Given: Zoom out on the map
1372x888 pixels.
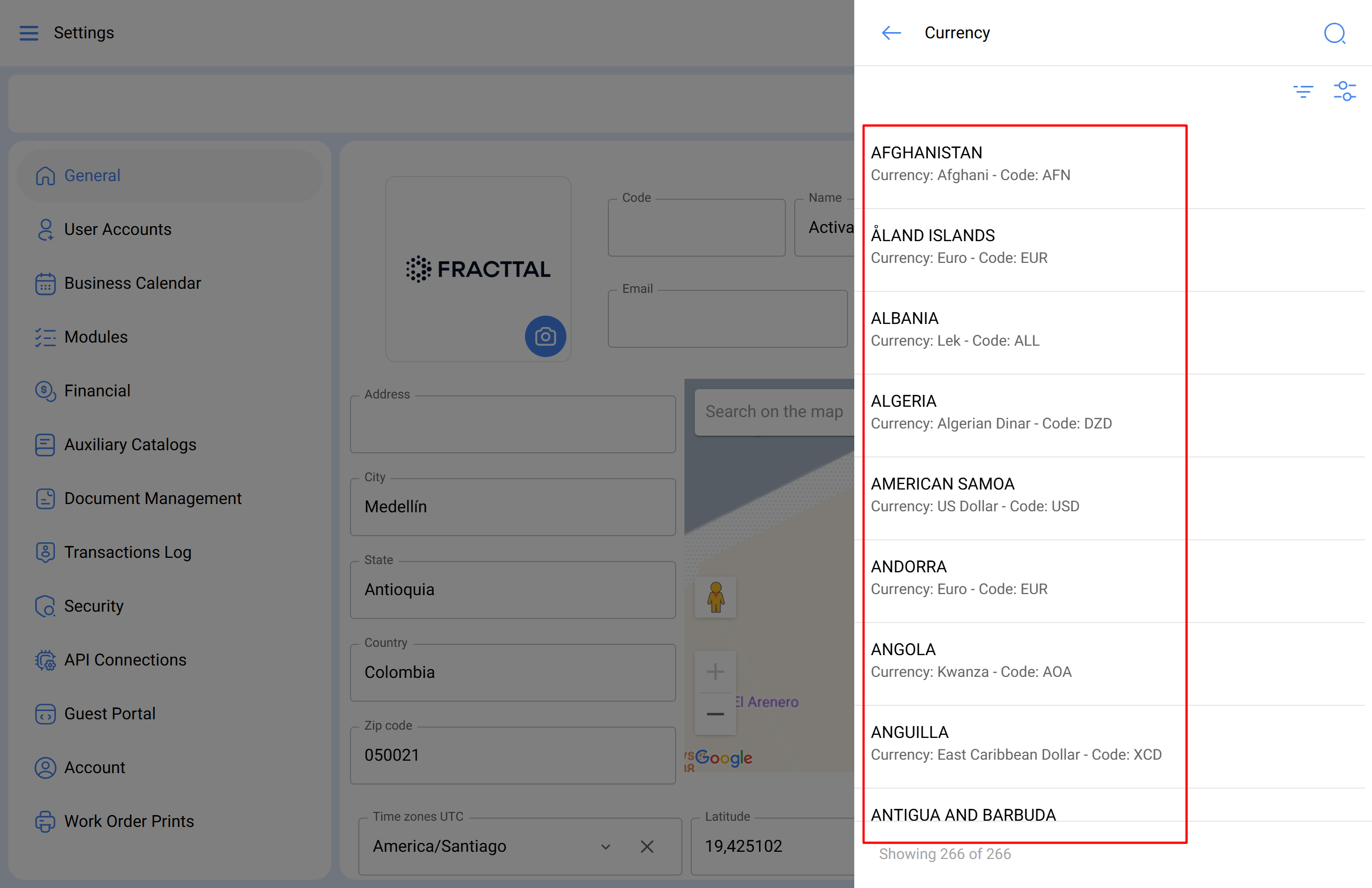Looking at the screenshot, I should point(715,714).
